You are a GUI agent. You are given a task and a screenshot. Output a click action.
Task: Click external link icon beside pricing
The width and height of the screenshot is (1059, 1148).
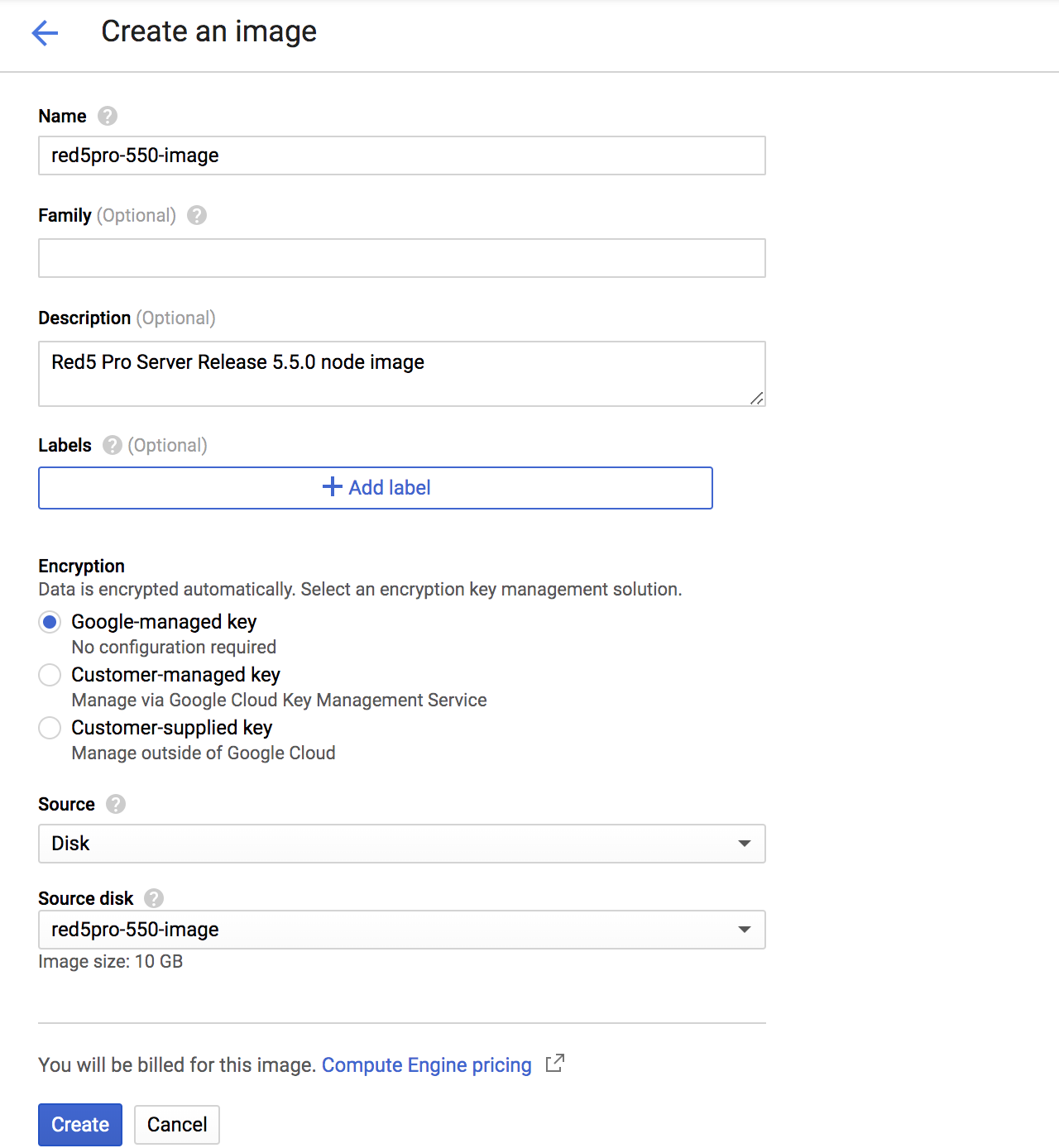click(x=555, y=1064)
